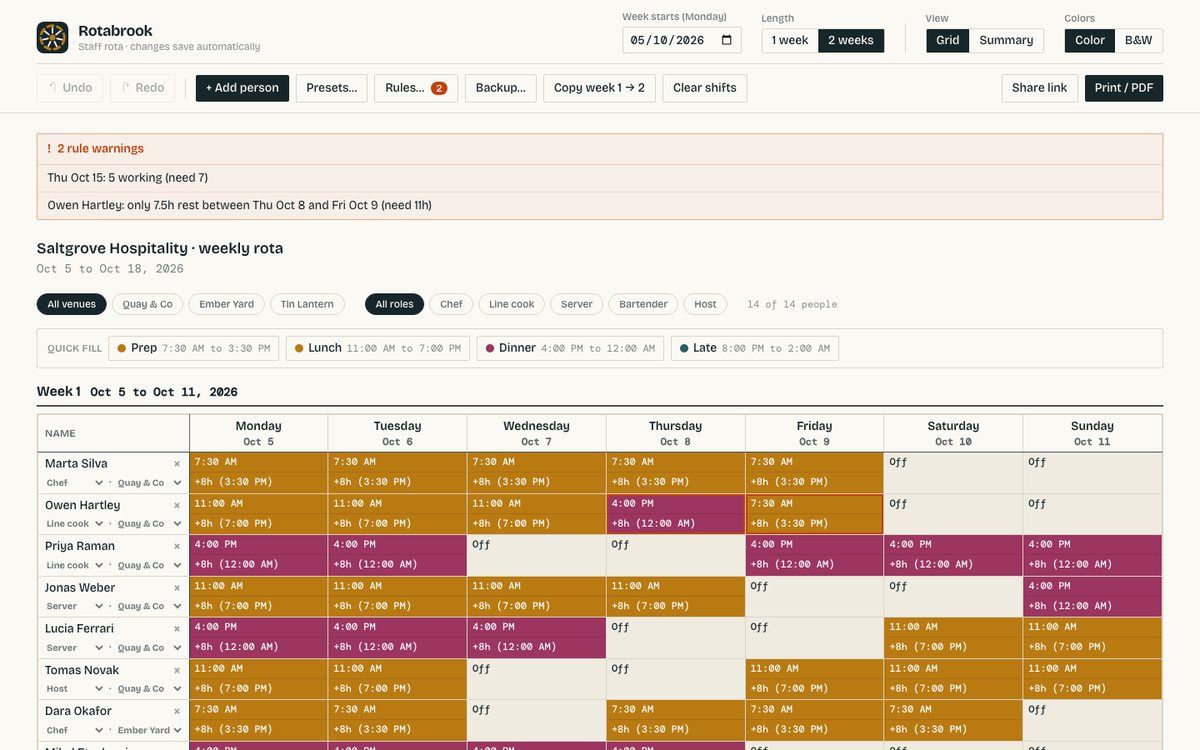Image resolution: width=1200 pixels, height=750 pixels.
Task: Click the Print / PDF button
Action: point(1124,88)
